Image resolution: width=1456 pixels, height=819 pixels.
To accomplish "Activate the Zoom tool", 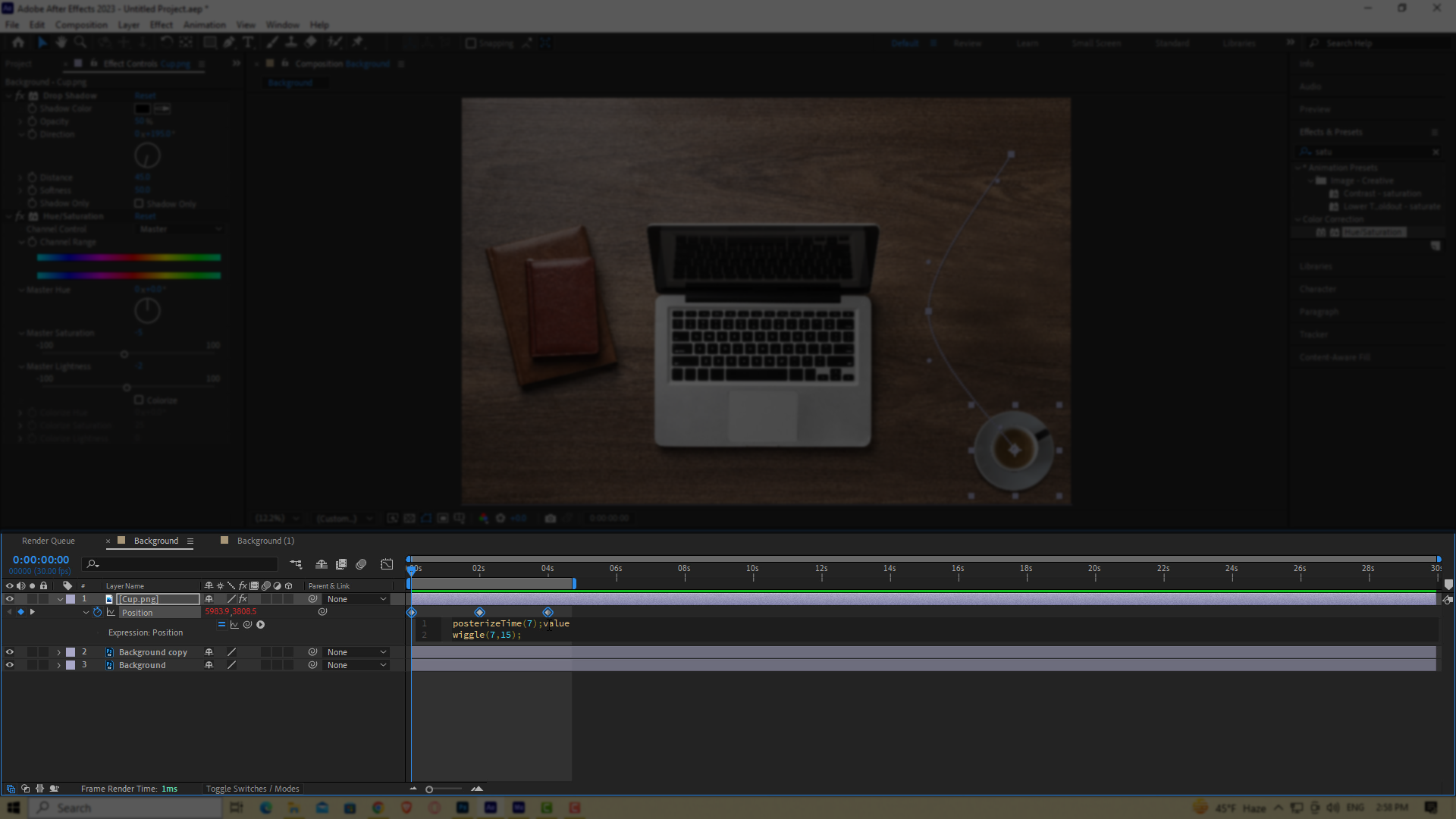I will coord(80,42).
